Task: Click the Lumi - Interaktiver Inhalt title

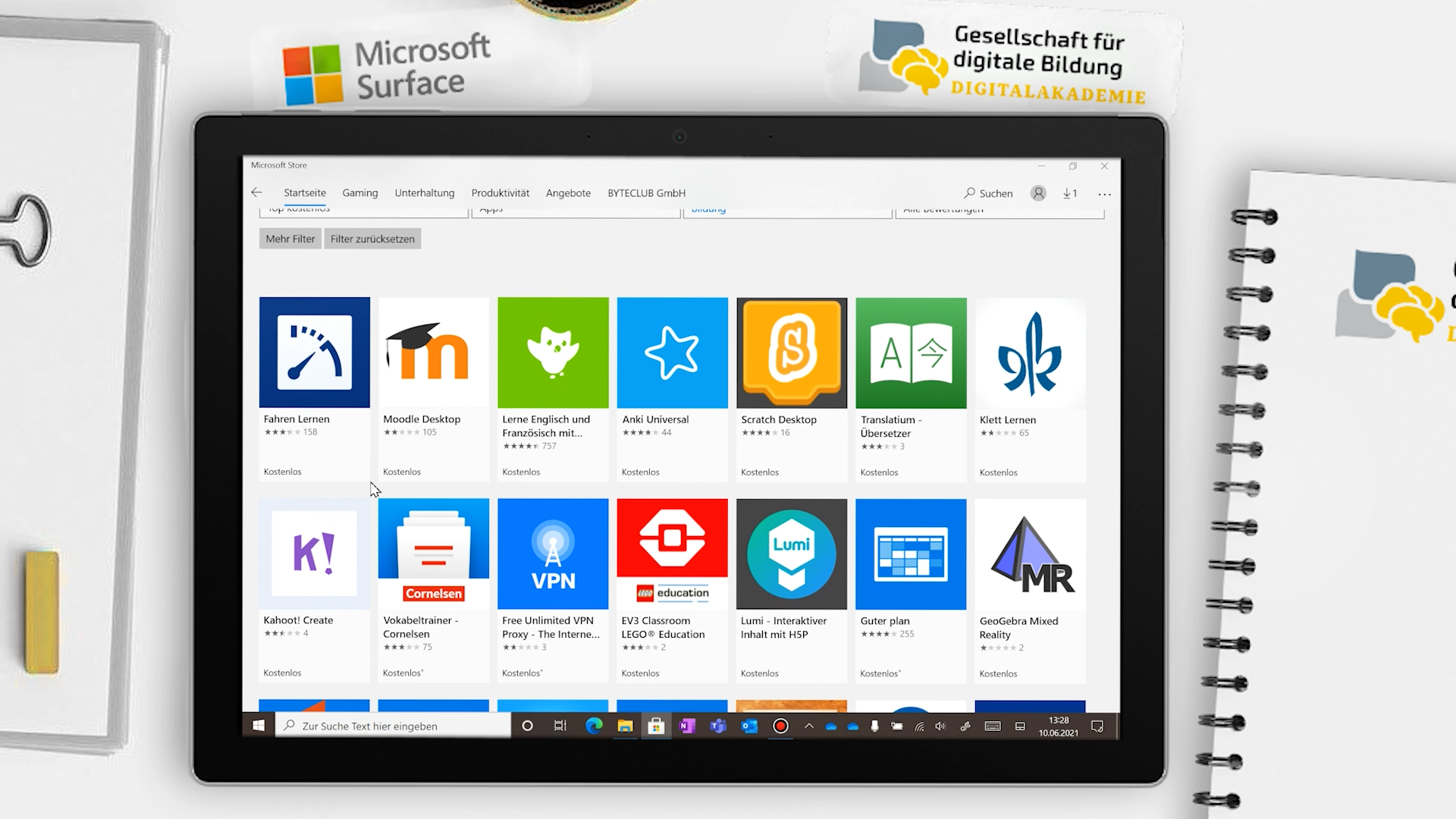Action: pos(783,627)
